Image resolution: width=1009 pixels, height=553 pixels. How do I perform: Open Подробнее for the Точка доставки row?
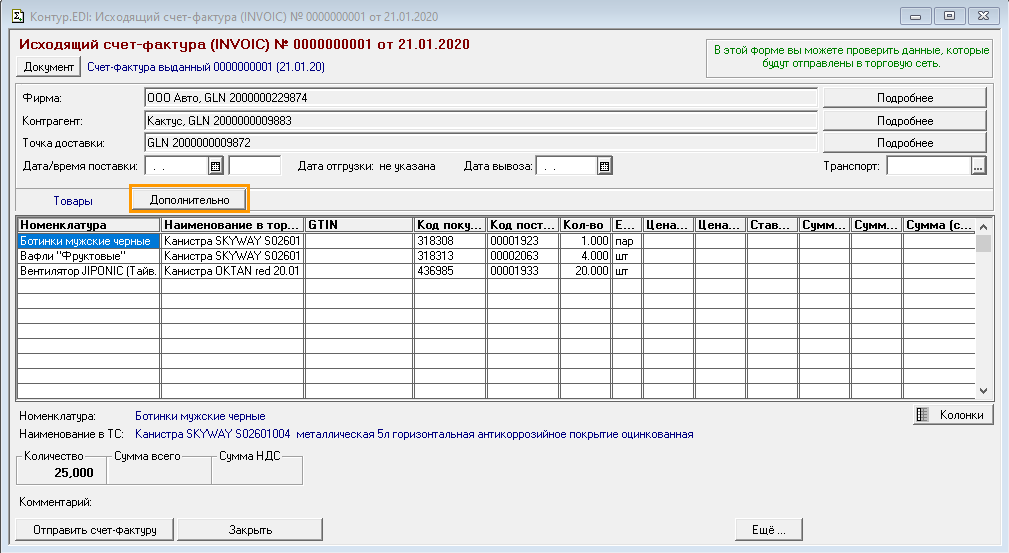(904, 143)
